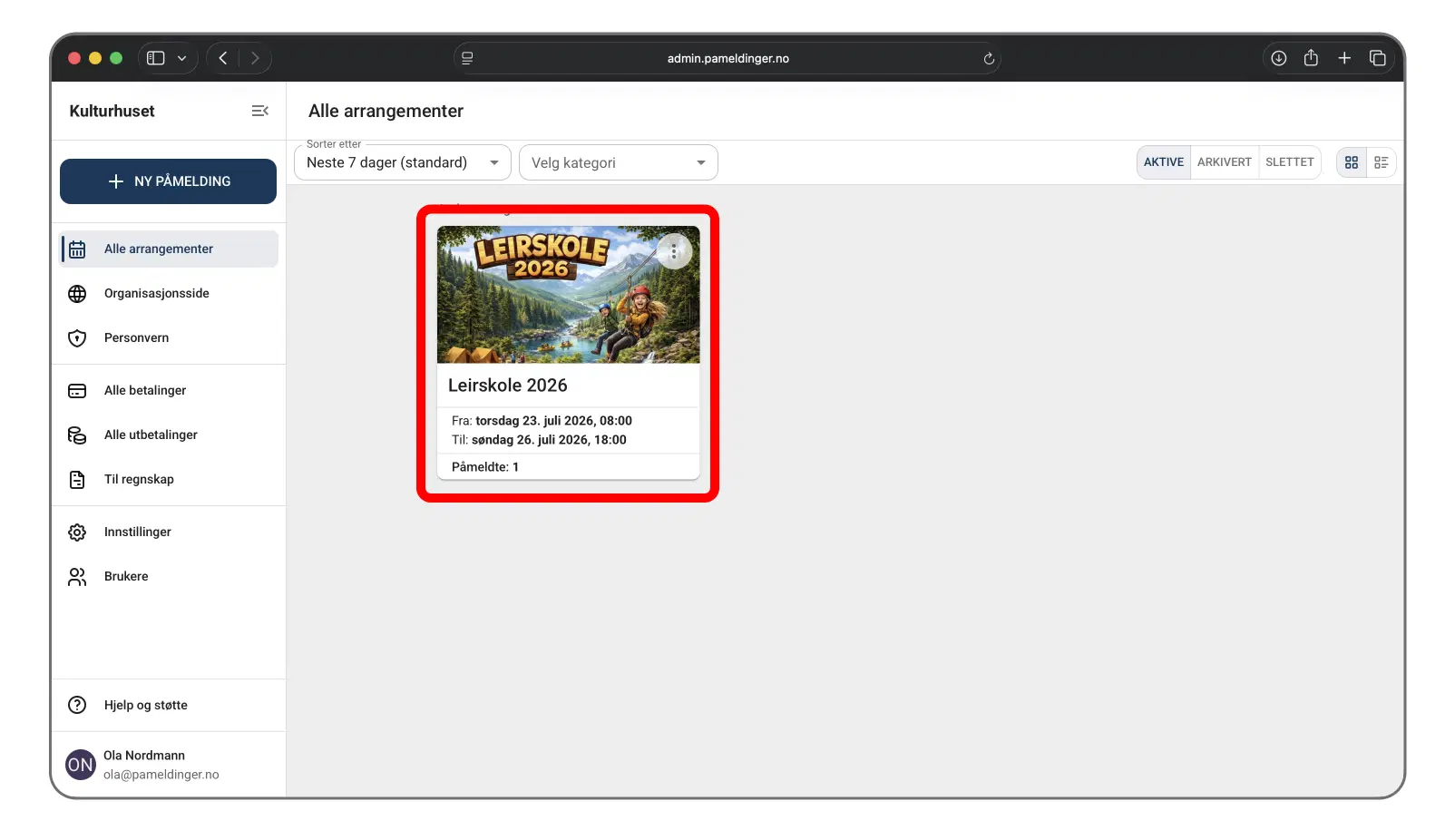Open the three-dot menu on Leirskole card
The image size is (1455, 840).
[674, 251]
